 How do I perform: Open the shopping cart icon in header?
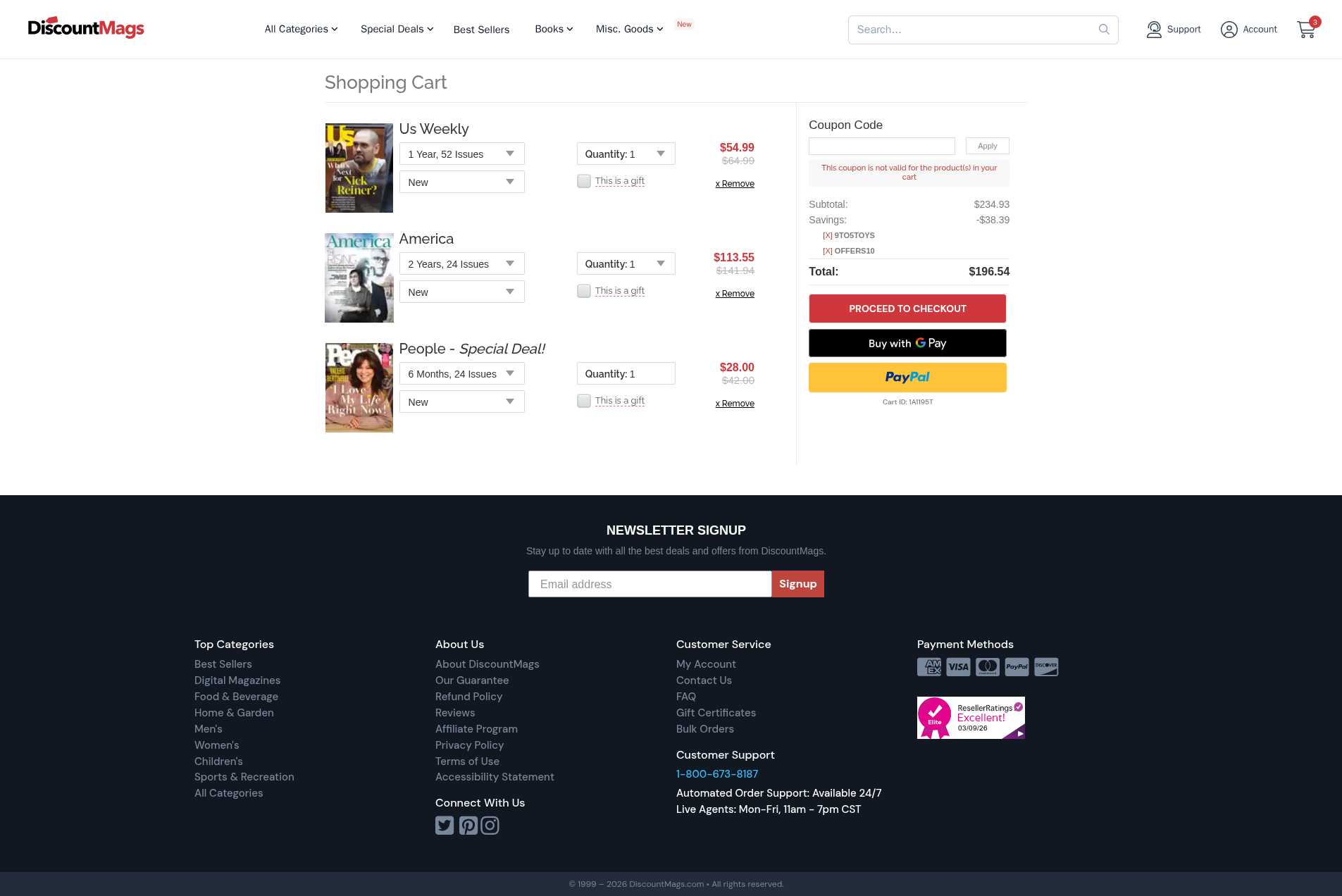pos(1305,30)
